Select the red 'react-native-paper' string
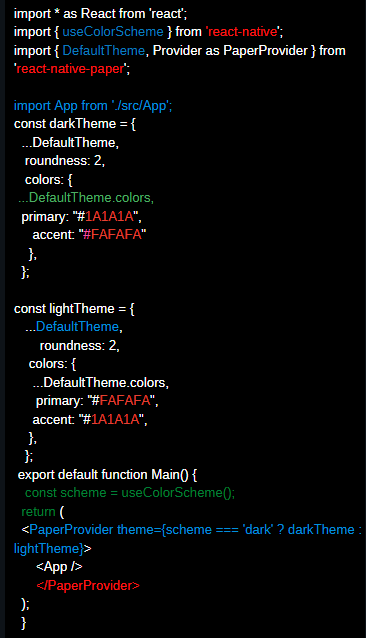366x638 pixels. coord(71,69)
